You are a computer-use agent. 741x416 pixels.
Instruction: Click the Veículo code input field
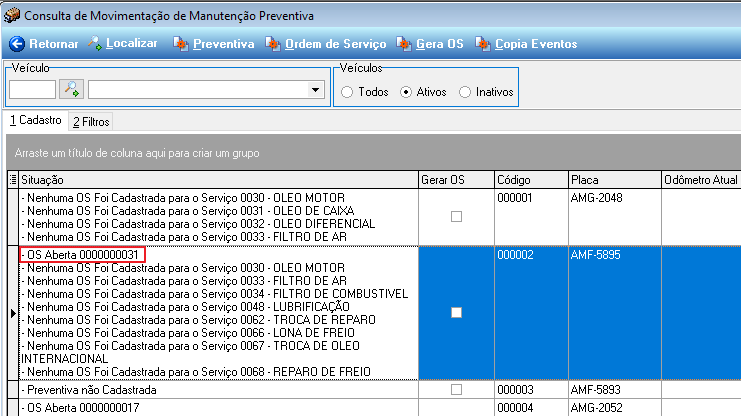(x=32, y=89)
